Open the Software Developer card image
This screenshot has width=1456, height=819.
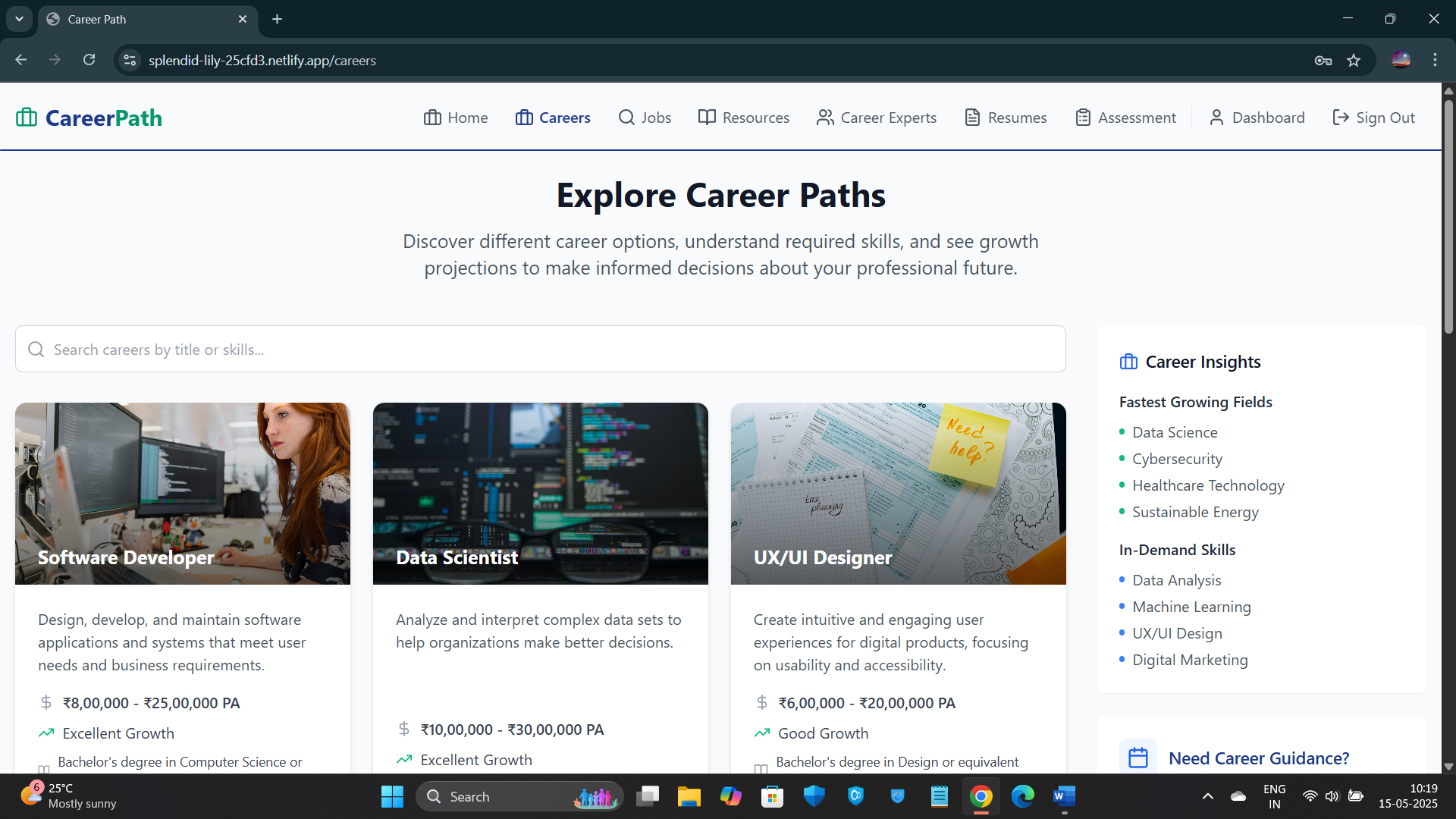coord(183,493)
